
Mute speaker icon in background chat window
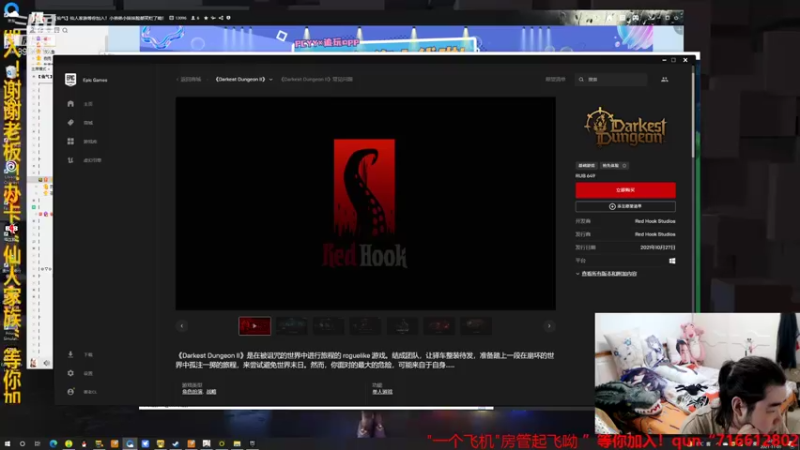point(46,363)
